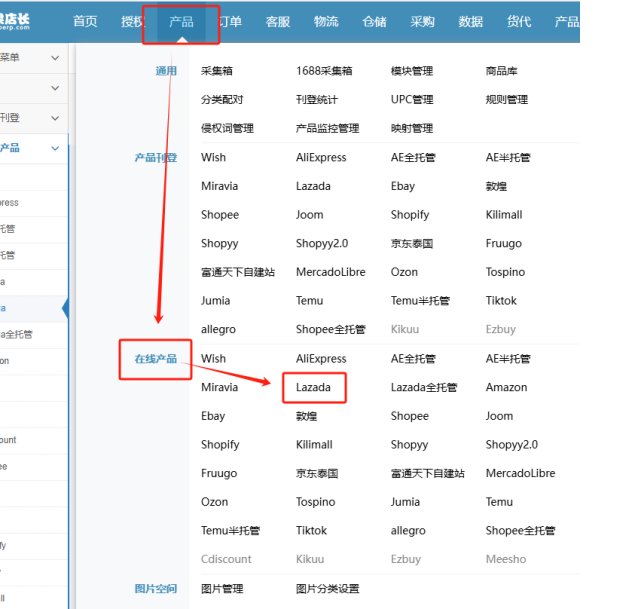Select Ozon under 产品刊登
This screenshot has height=609, width=617.
pyautogui.click(x=404, y=272)
